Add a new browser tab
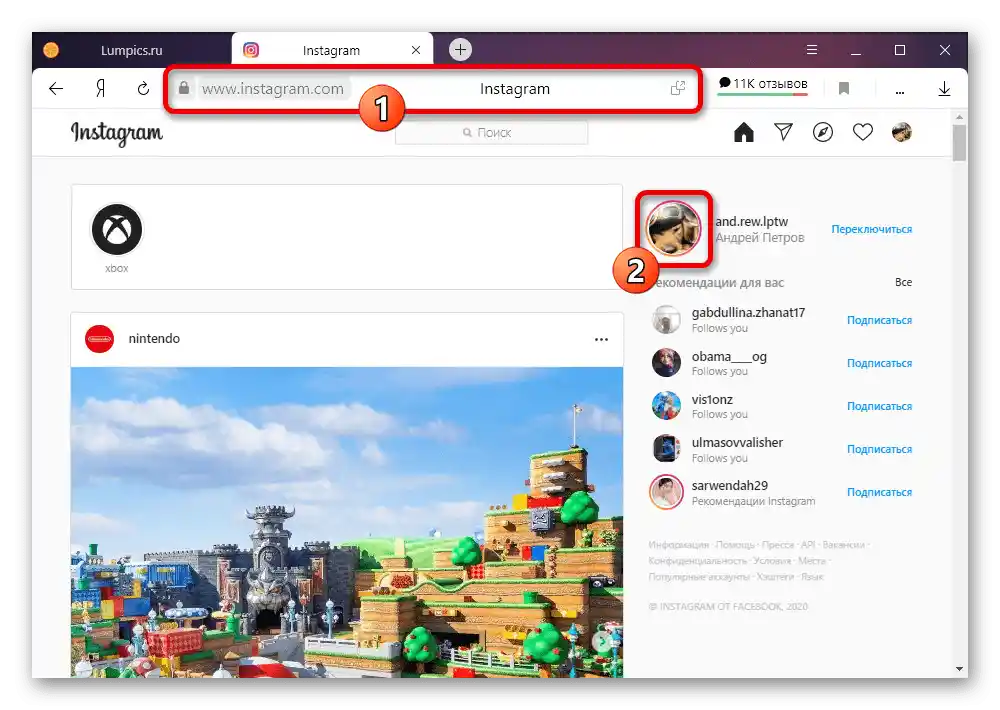The height and width of the screenshot is (710, 1000). [460, 50]
